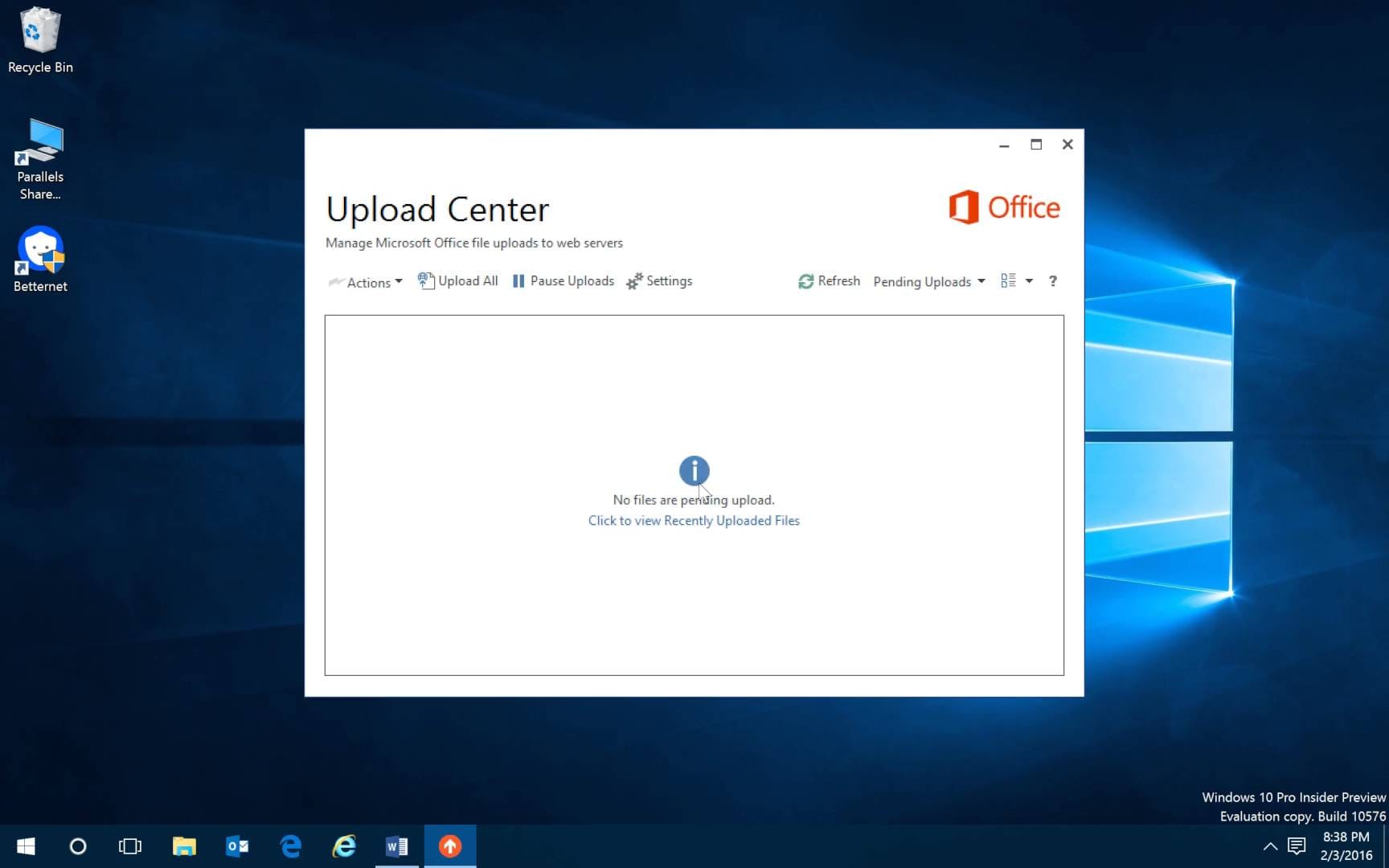Open Upload Center Settings

click(659, 281)
